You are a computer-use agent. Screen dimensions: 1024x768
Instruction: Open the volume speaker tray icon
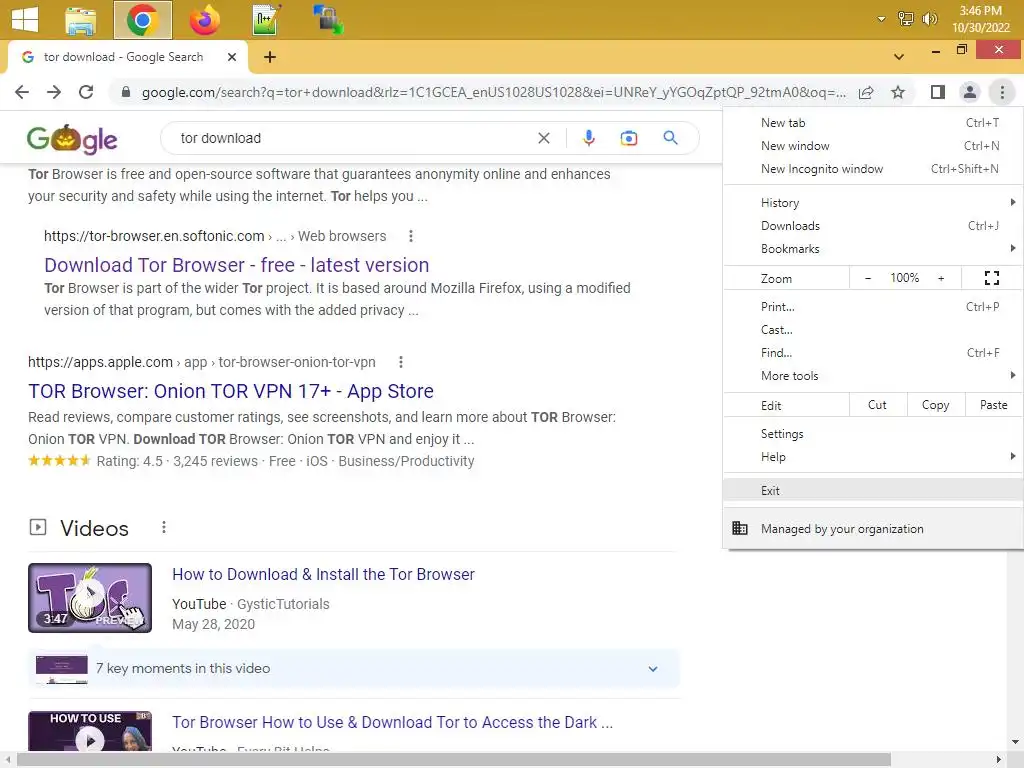point(929,19)
